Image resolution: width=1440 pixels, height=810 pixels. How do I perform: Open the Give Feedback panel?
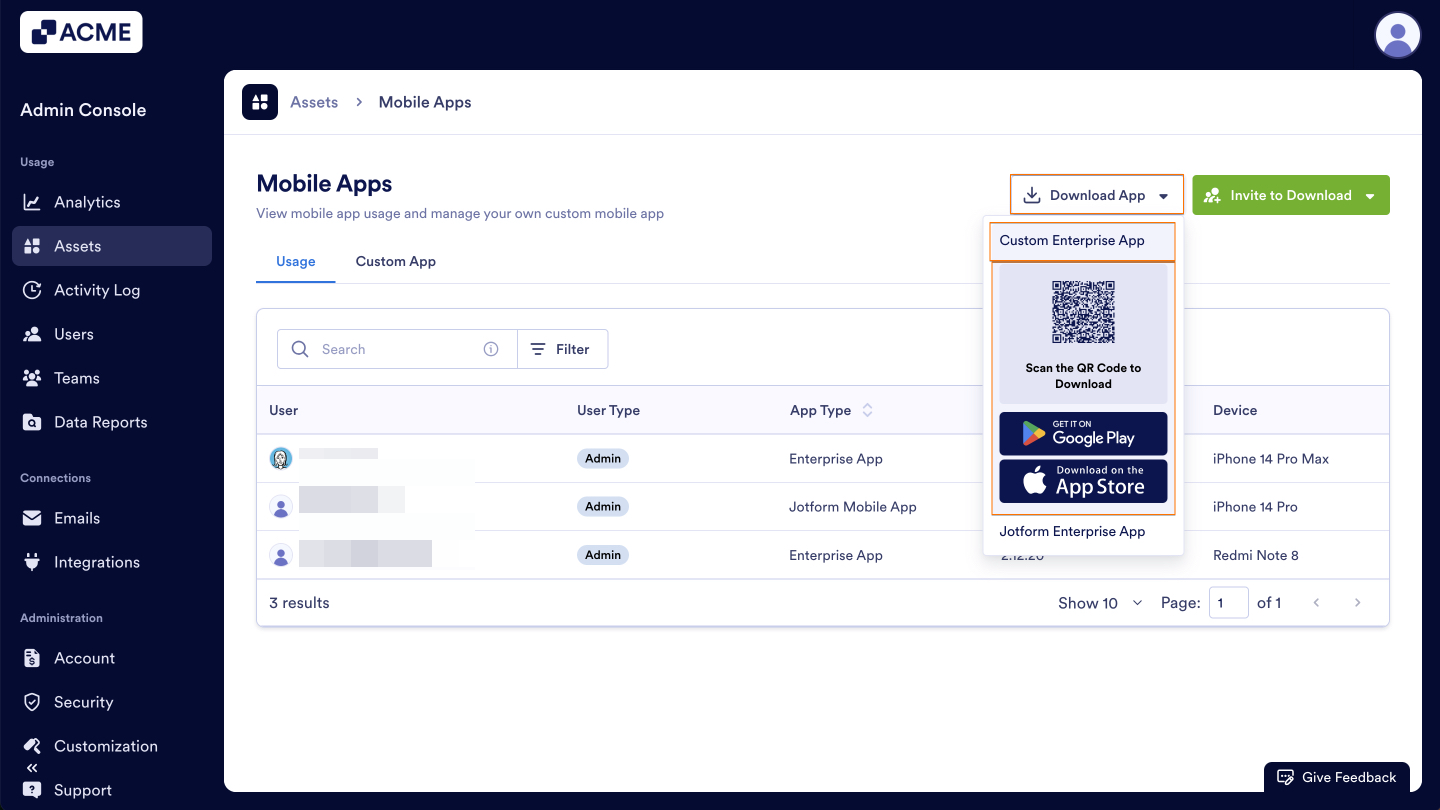[1337, 777]
